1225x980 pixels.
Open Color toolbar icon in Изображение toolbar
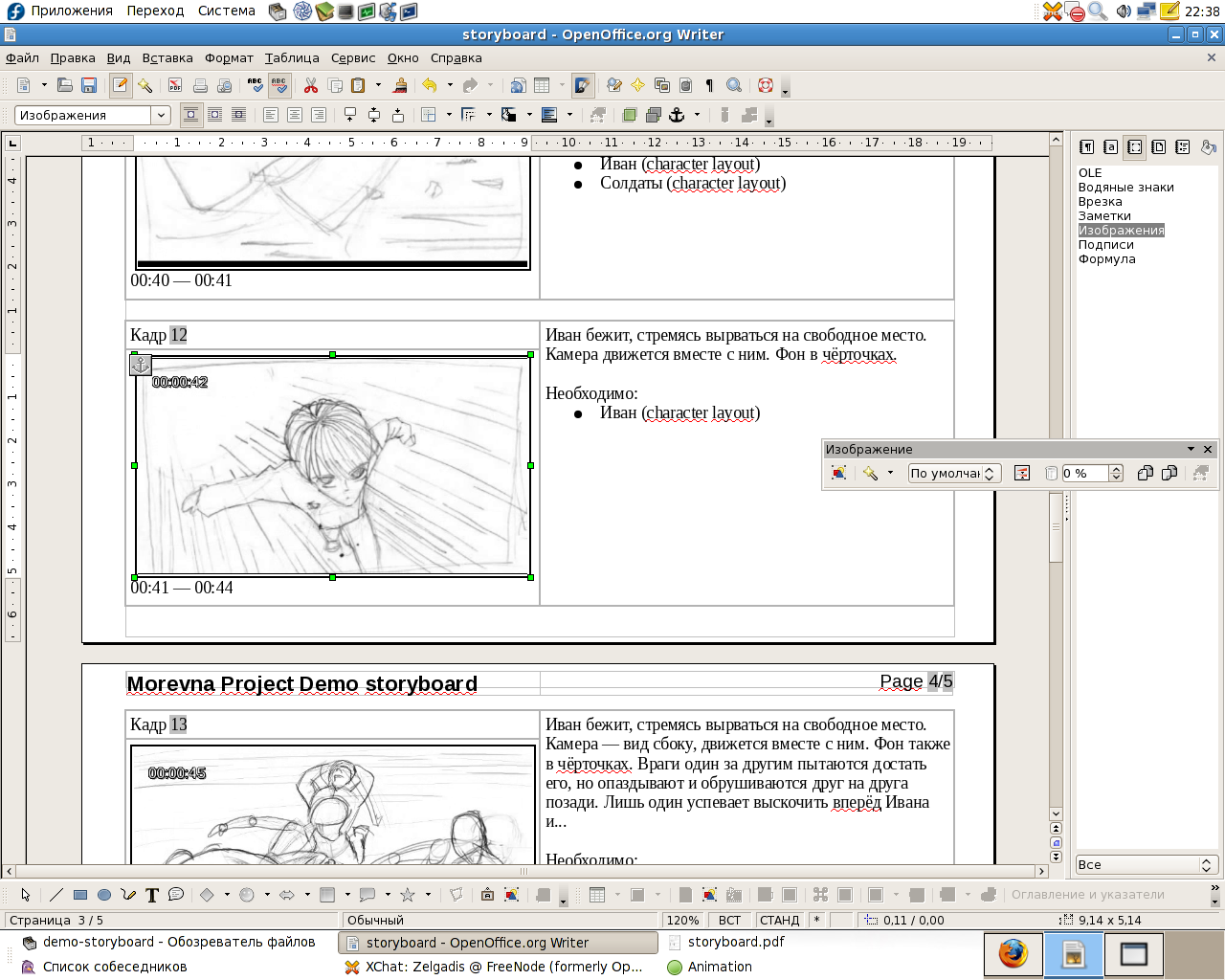tap(1022, 473)
